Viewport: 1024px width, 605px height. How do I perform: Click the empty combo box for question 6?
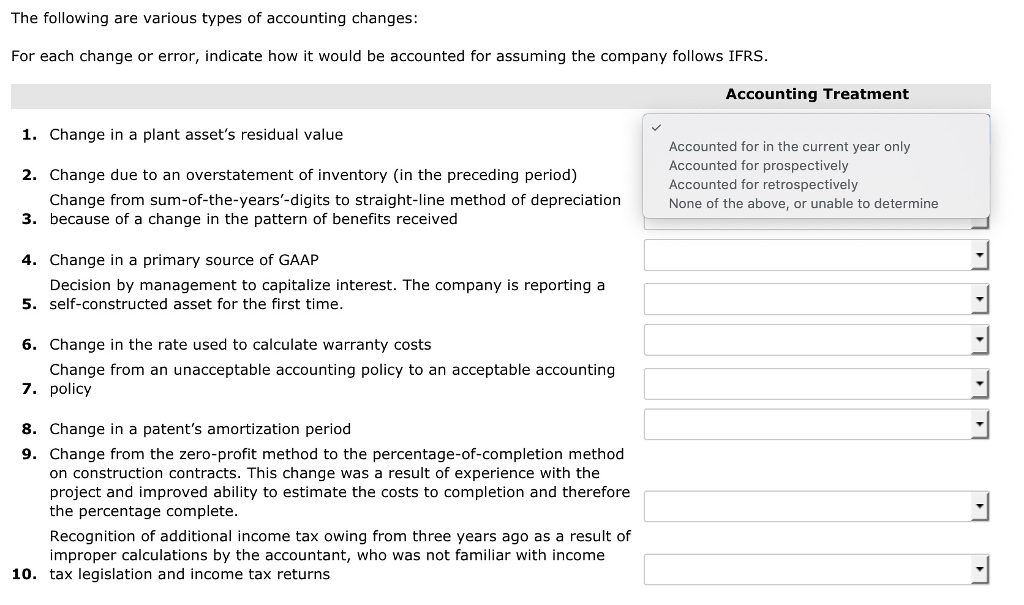click(810, 339)
